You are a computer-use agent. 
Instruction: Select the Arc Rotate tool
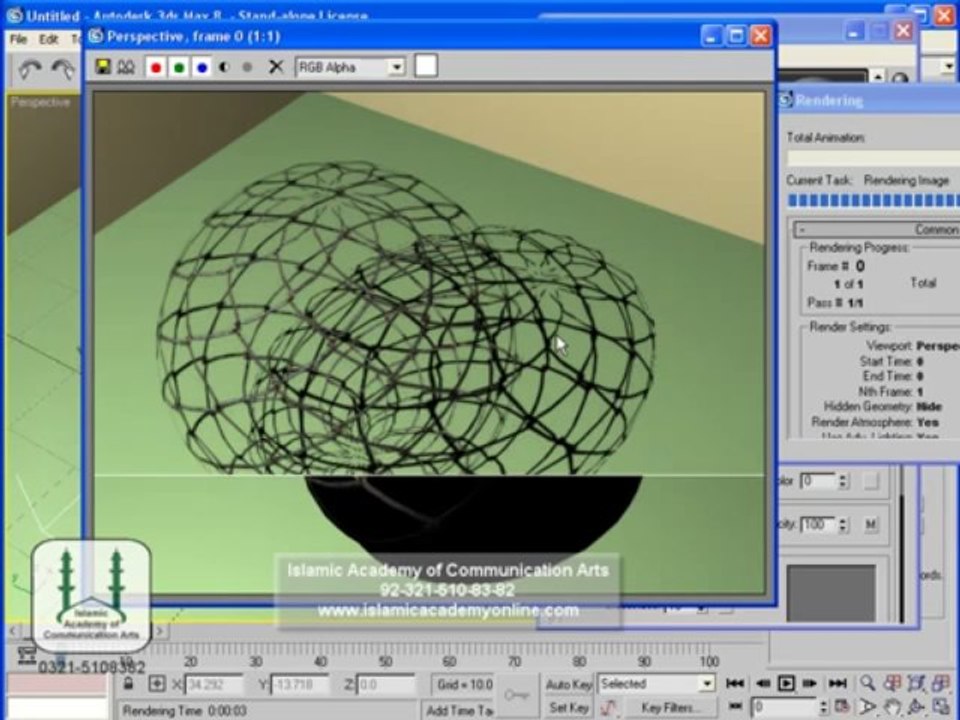pos(916,708)
